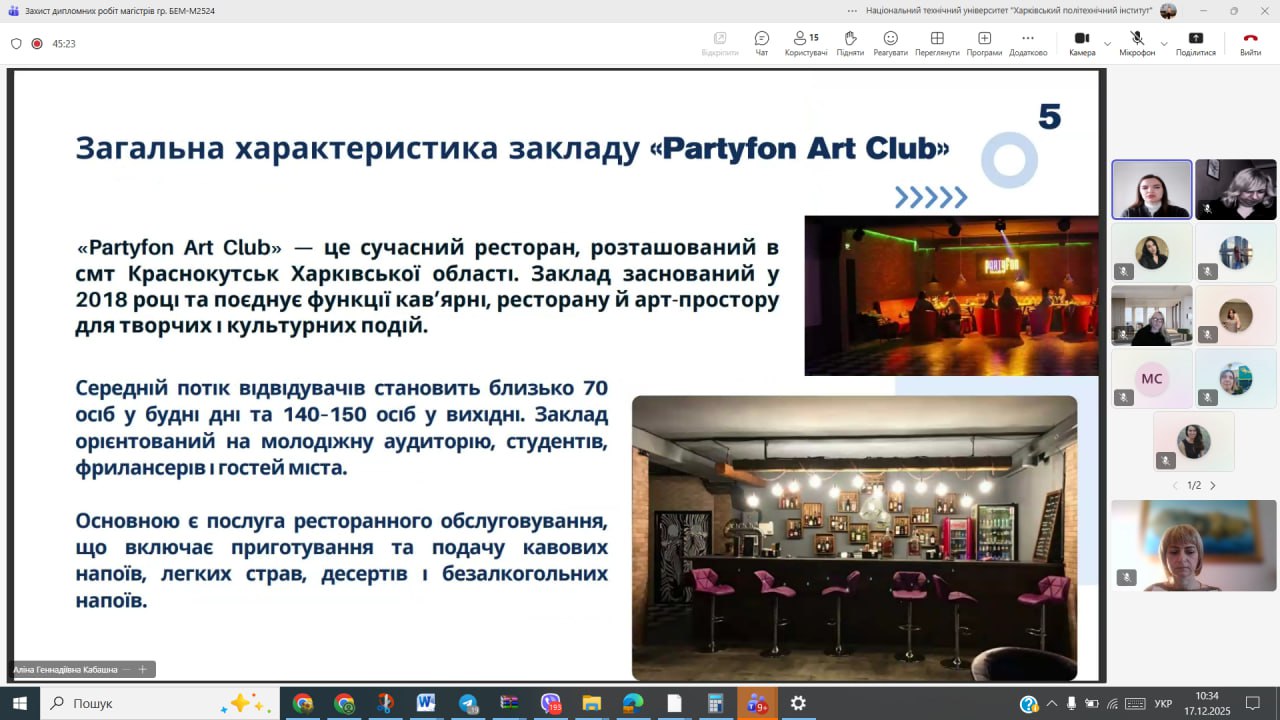Open the Windows Start menu
The width and height of the screenshot is (1280, 720).
20,703
